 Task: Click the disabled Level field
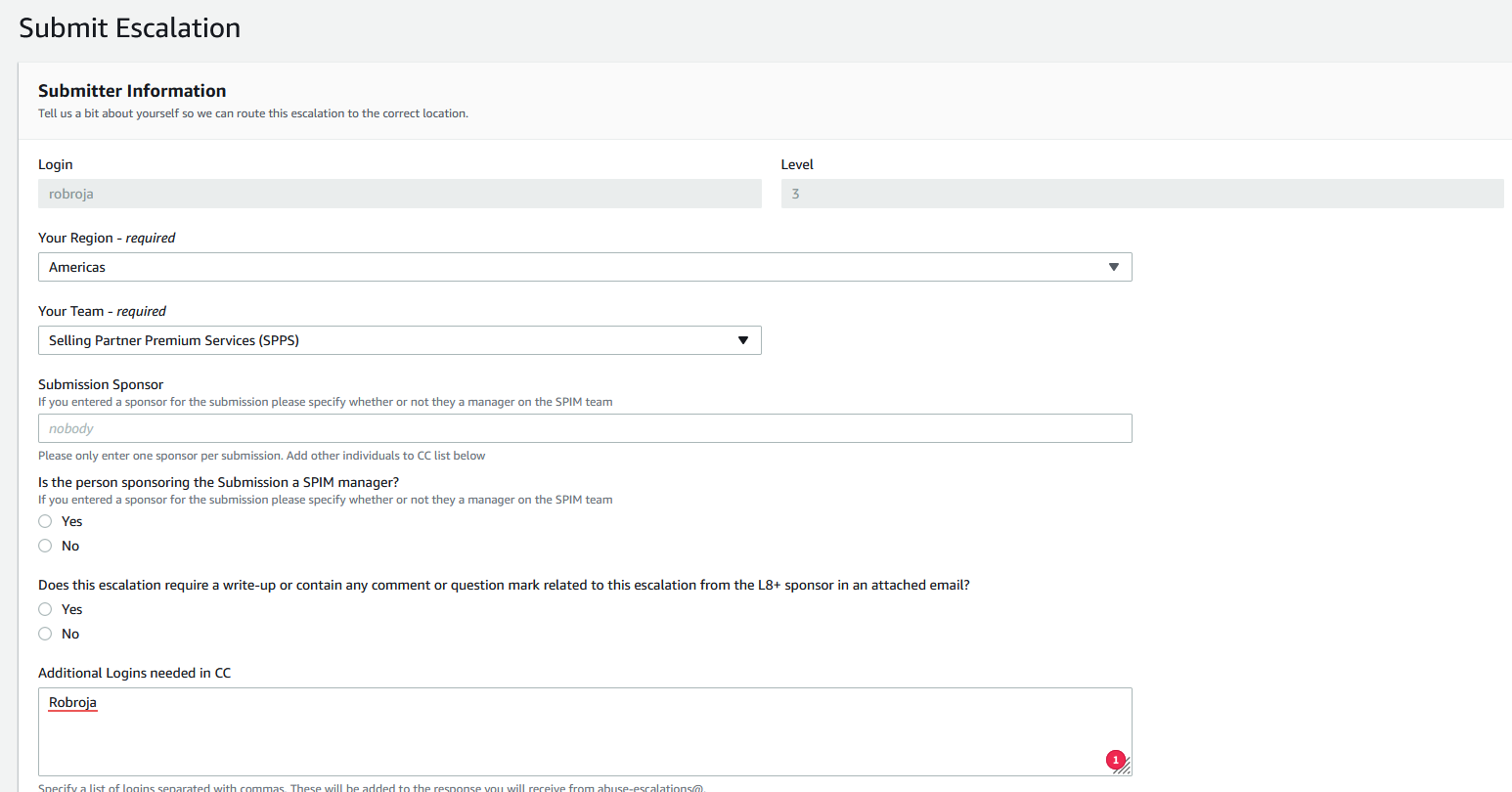[1141, 194]
